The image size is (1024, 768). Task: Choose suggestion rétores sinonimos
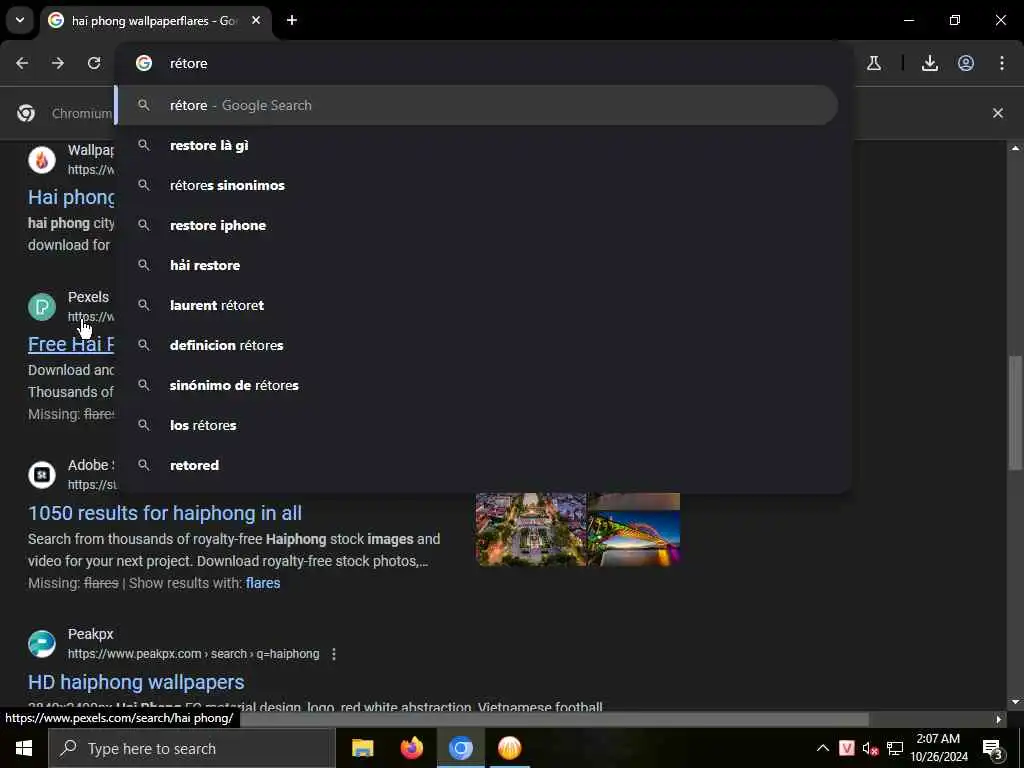(477, 185)
